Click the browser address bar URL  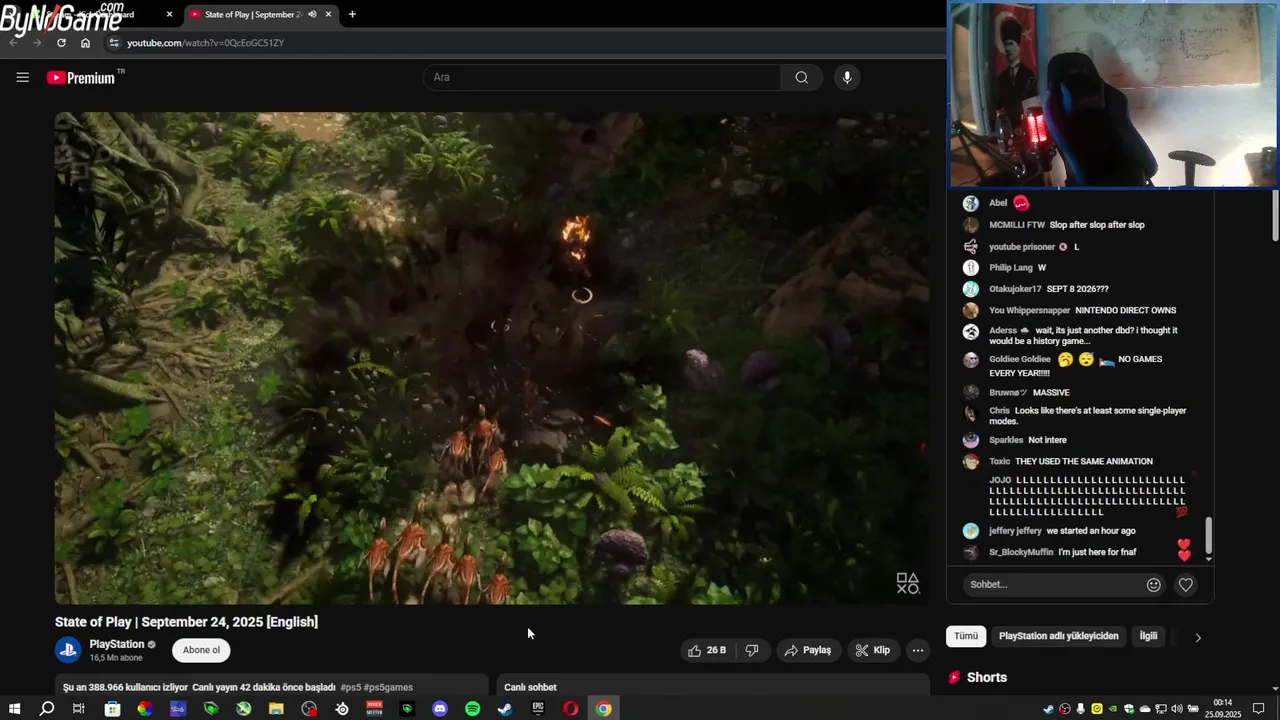click(x=206, y=43)
